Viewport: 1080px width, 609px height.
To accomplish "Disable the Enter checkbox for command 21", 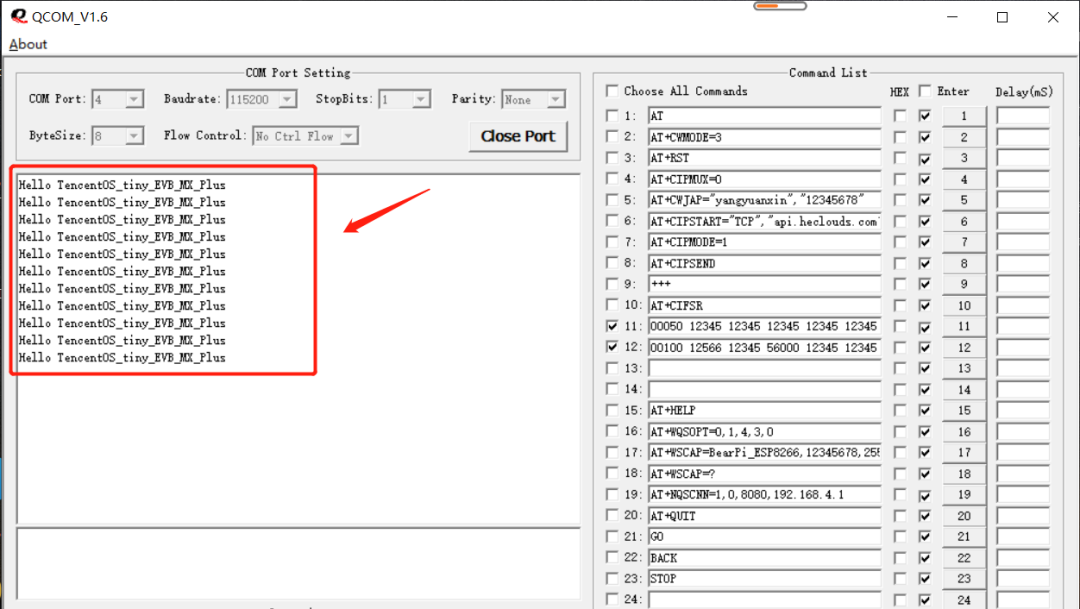I will tap(925, 537).
